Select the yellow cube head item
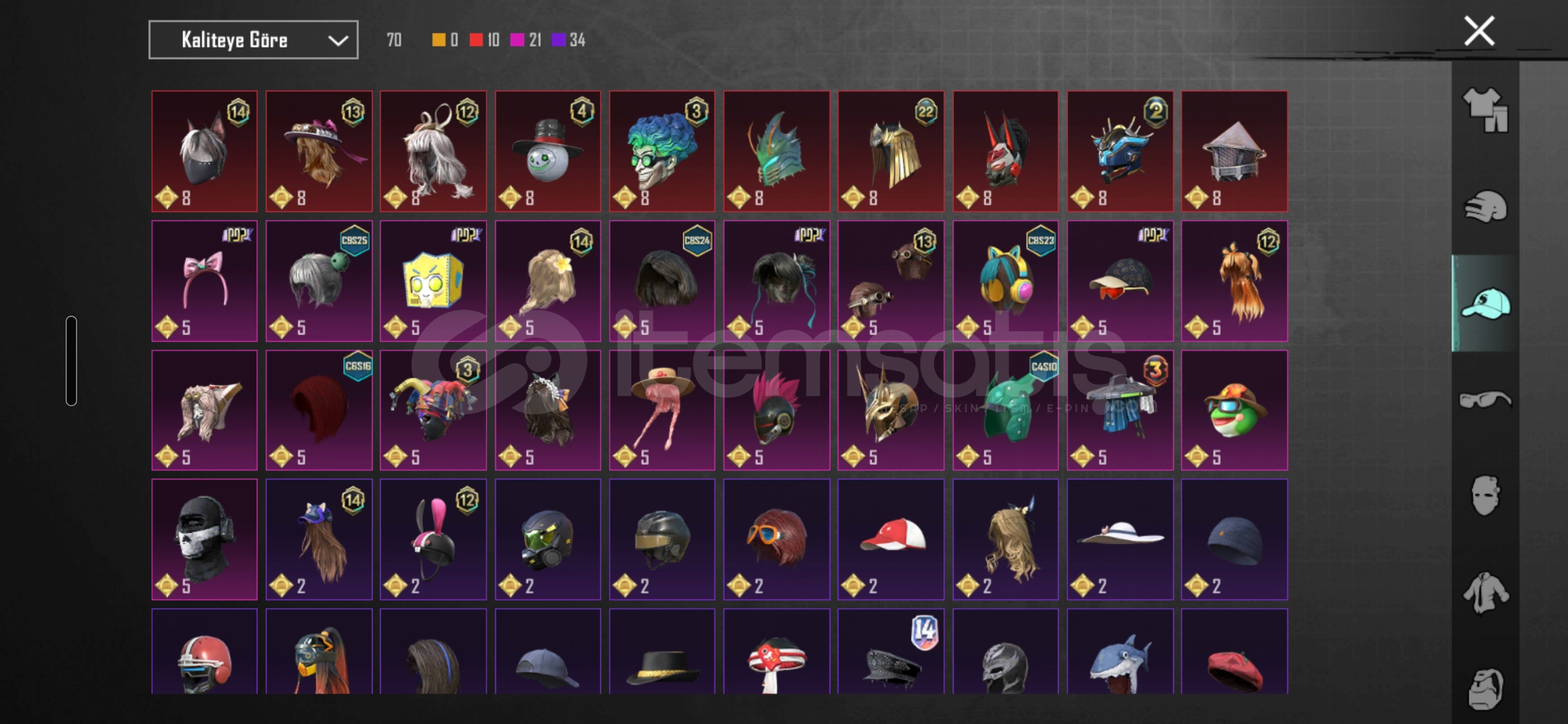1568x724 pixels. (x=433, y=281)
